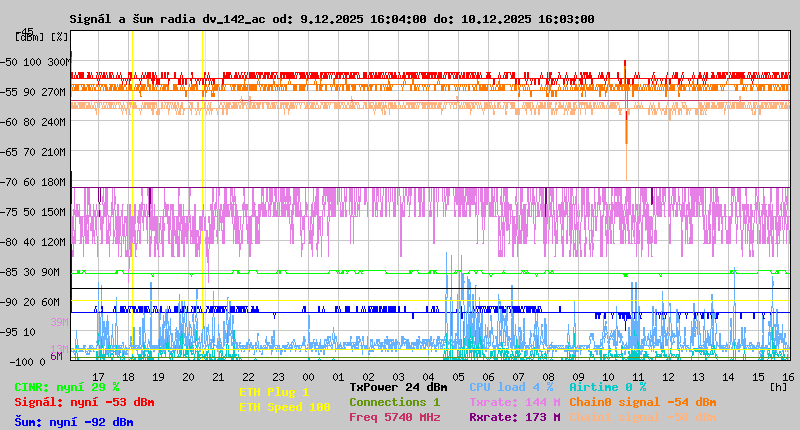Click hour label "11" on the time axis

[639, 377]
